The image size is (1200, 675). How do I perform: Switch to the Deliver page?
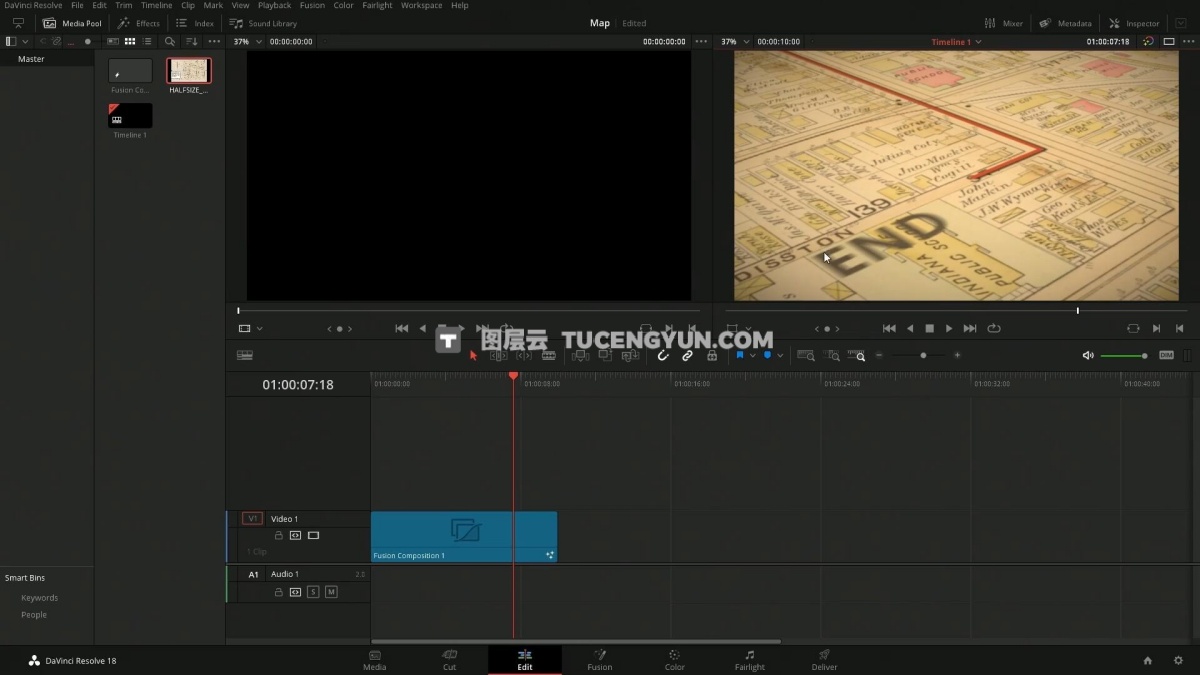pos(825,660)
